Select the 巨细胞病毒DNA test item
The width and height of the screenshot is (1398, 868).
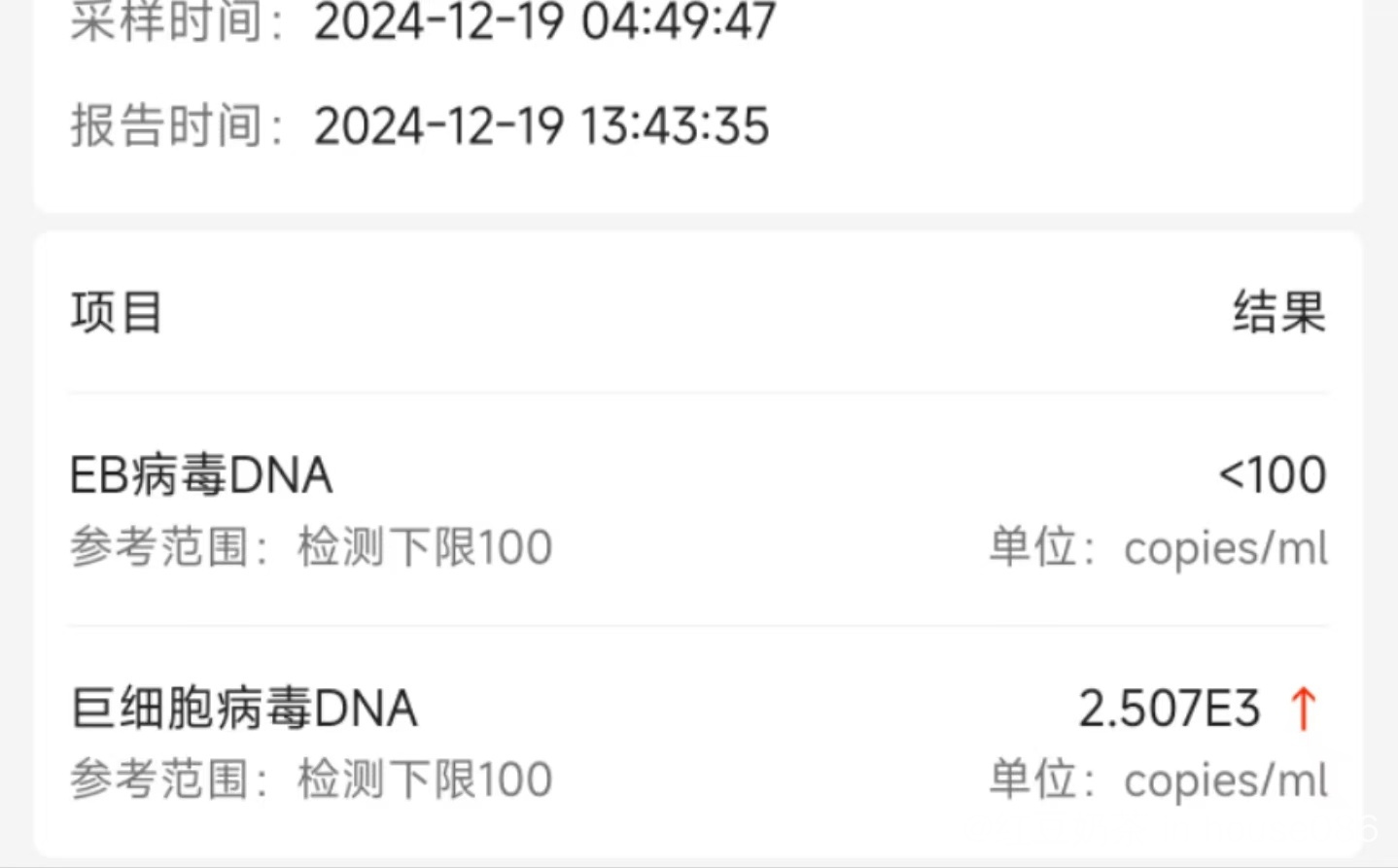pos(244,708)
